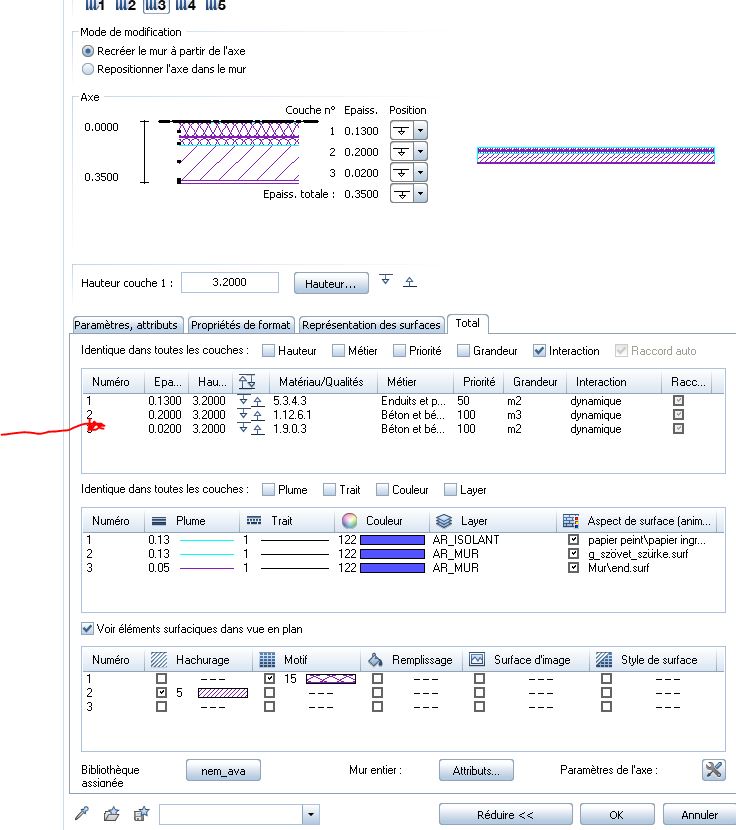This screenshot has width=736, height=830.
Task: Open the Hauteur... dialog button
Action: click(331, 283)
